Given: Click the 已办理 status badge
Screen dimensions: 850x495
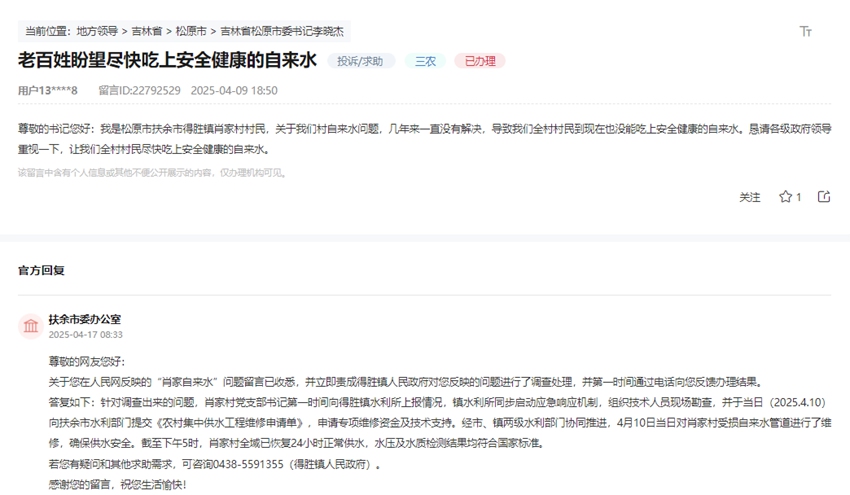Looking at the screenshot, I should pos(480,61).
